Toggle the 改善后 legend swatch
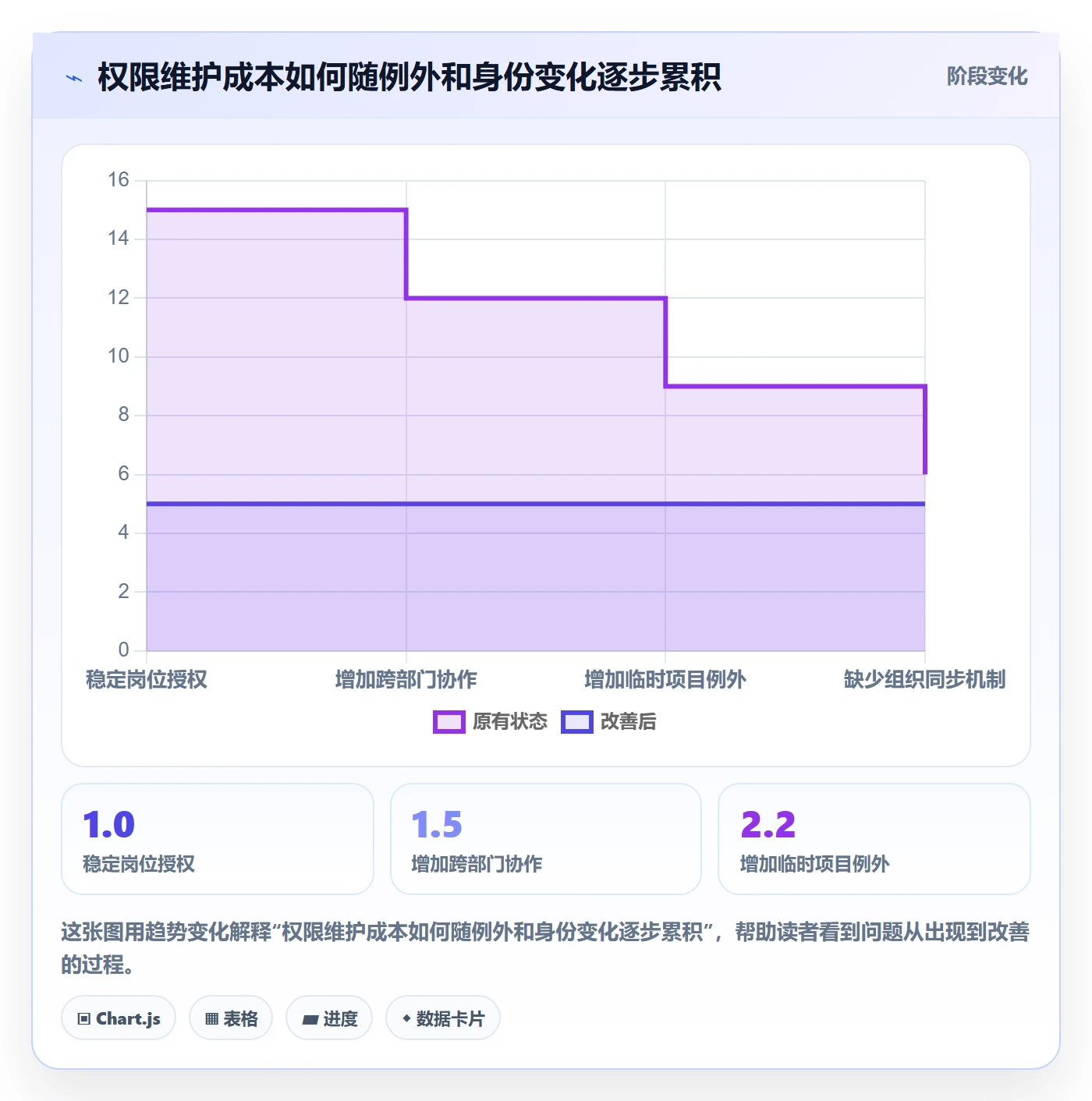Image resolution: width=1092 pixels, height=1101 pixels. [577, 722]
